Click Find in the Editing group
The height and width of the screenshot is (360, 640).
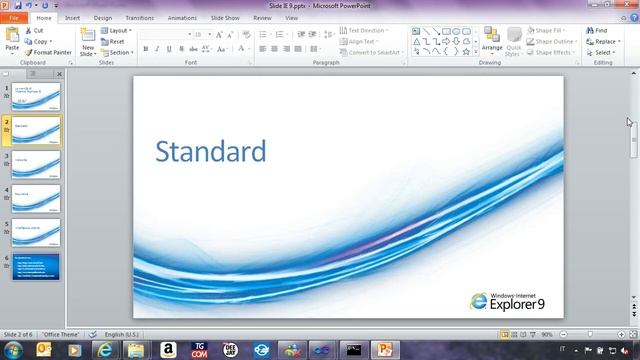pos(597,31)
